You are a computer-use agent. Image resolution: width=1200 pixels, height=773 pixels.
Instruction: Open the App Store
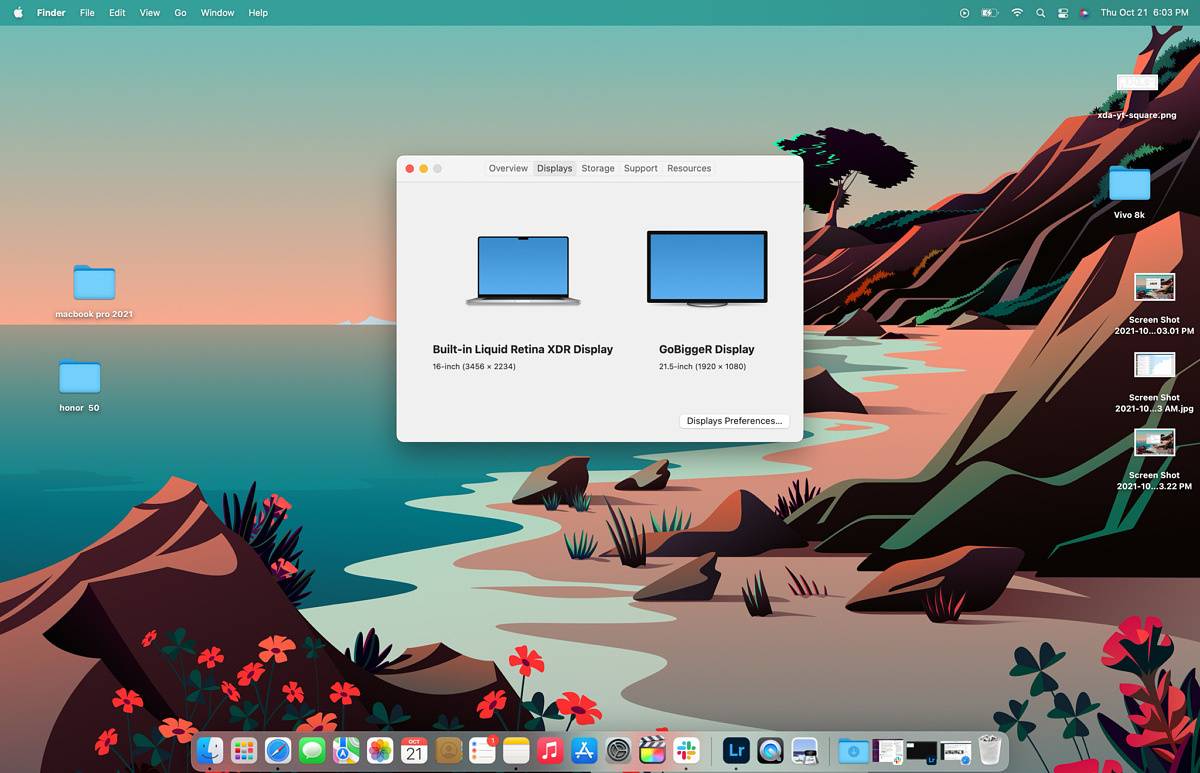584,750
